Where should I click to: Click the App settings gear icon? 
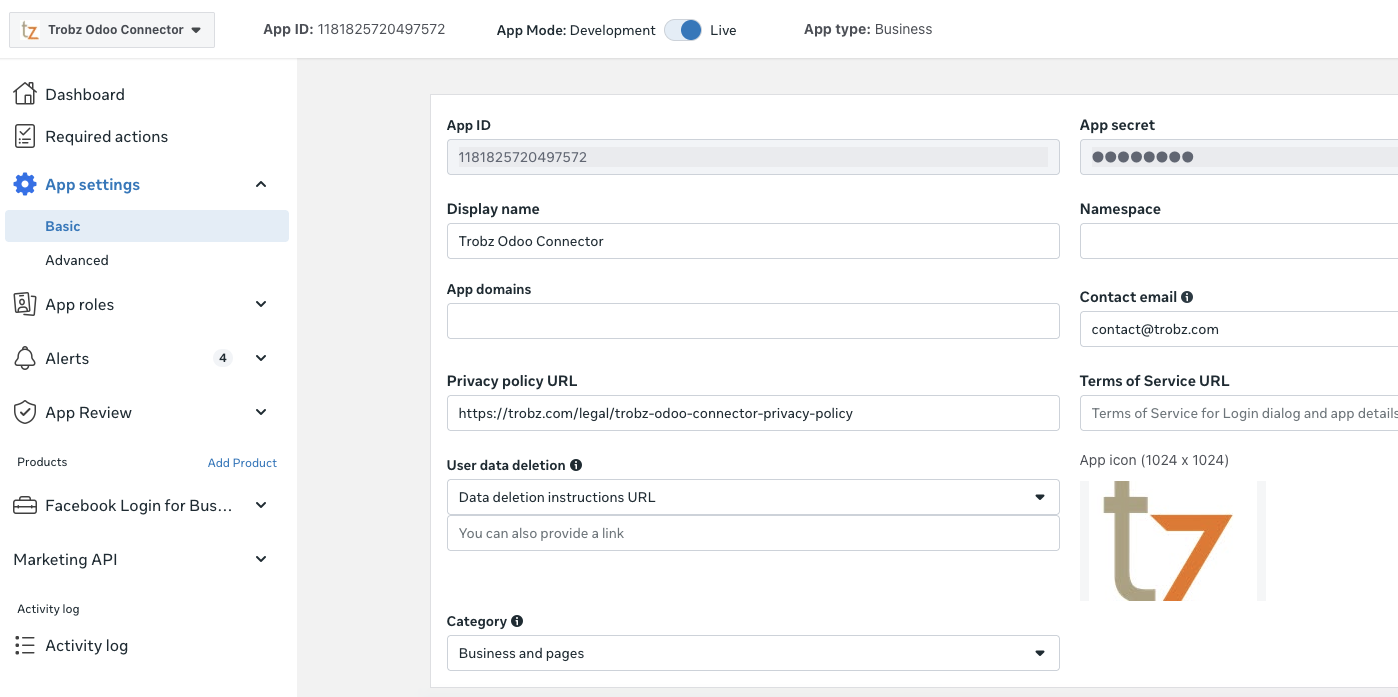pyautogui.click(x=25, y=184)
